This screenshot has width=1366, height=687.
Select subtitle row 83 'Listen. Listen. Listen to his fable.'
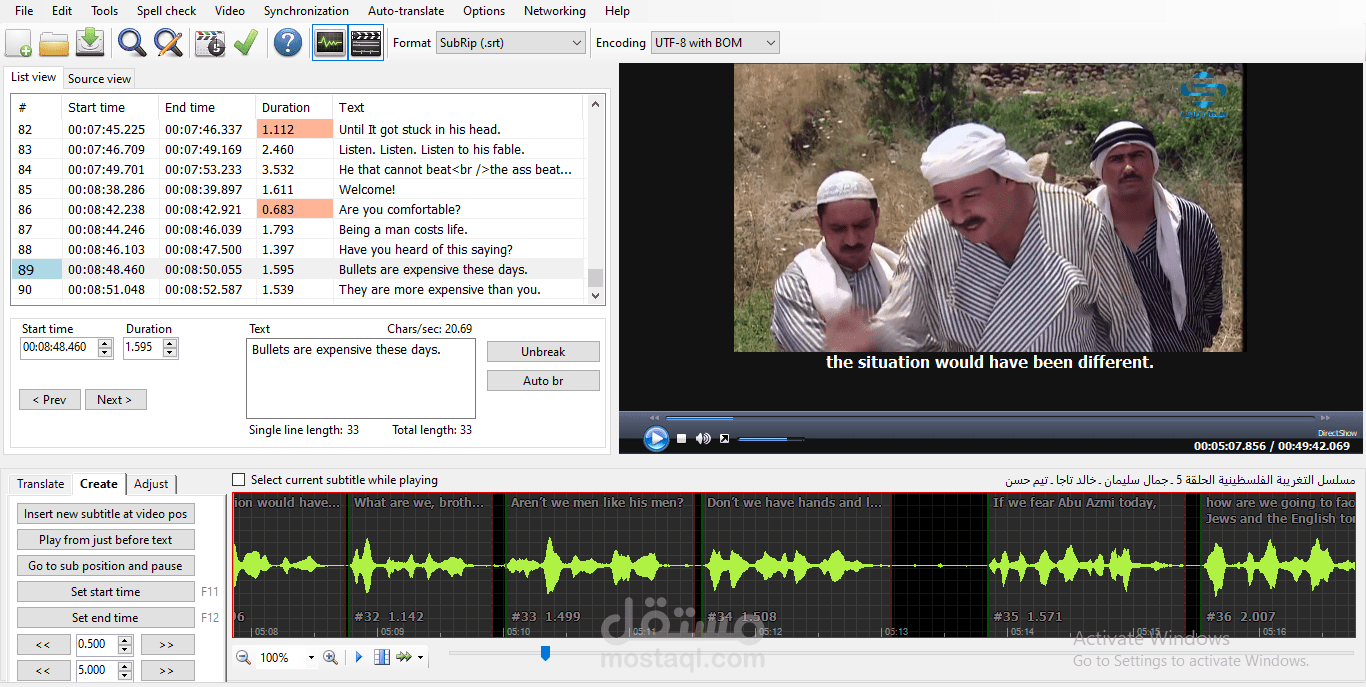point(297,150)
